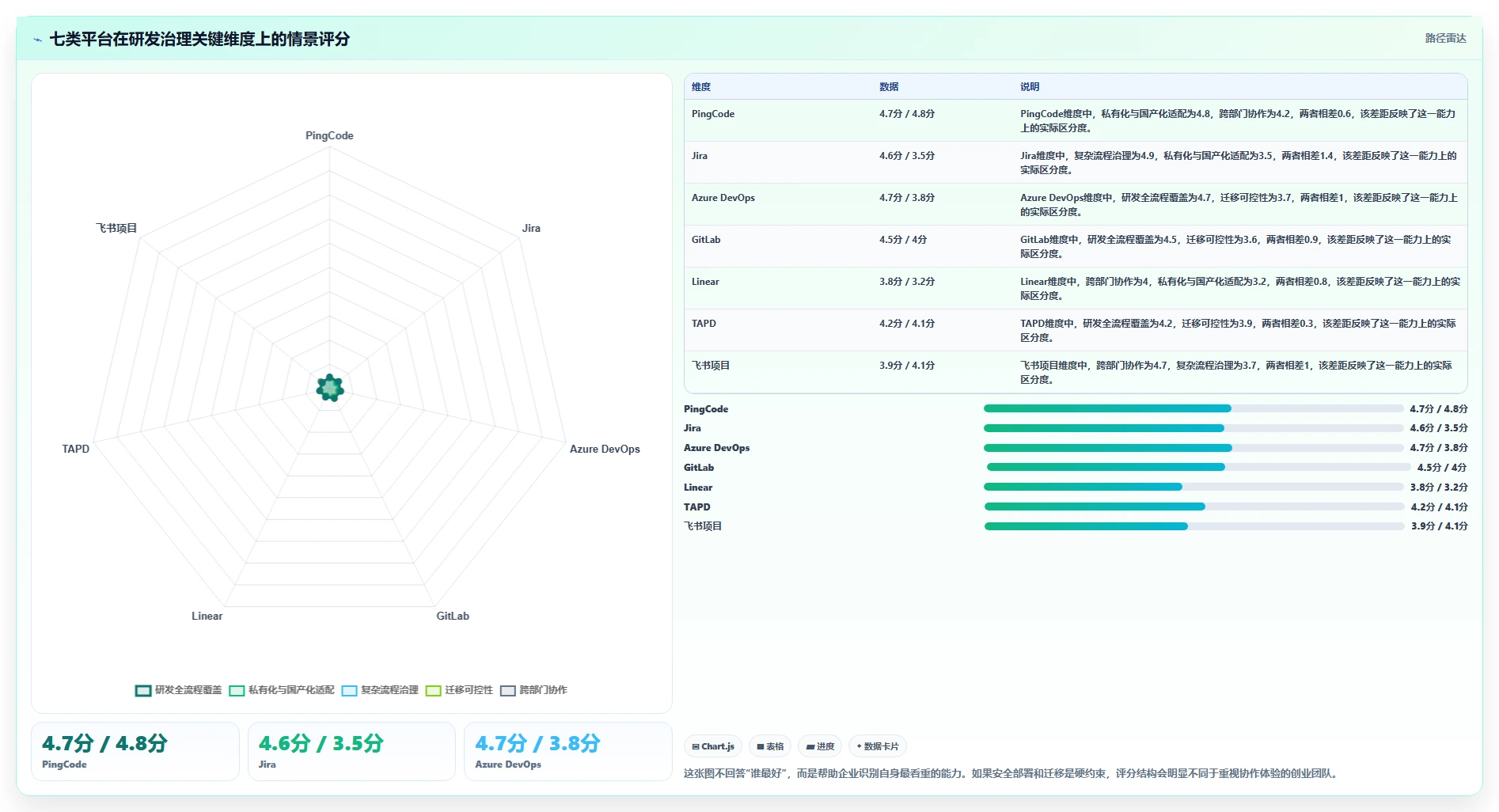Click the 表格 tag chip
Screen dimensions: 1499x812
pos(770,746)
